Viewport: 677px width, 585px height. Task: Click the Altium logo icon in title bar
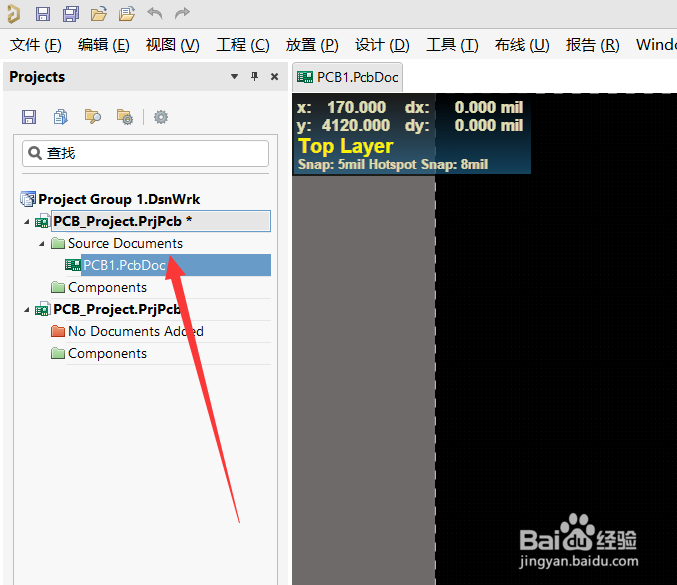point(13,13)
